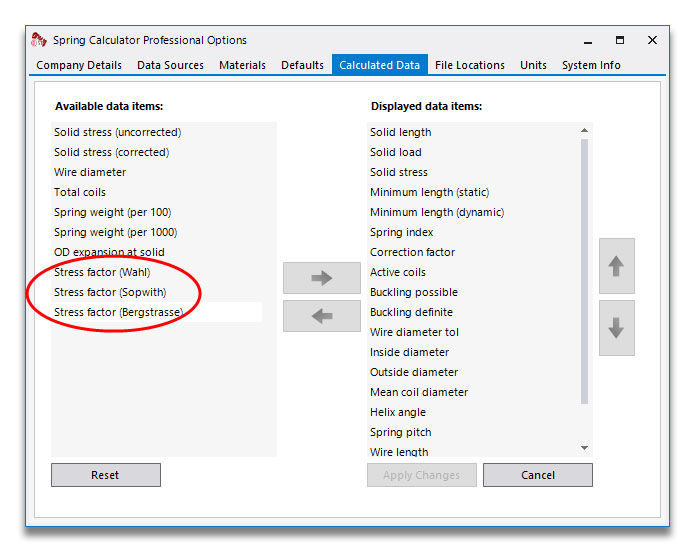Select Spring index in displayed items

[x=402, y=232]
